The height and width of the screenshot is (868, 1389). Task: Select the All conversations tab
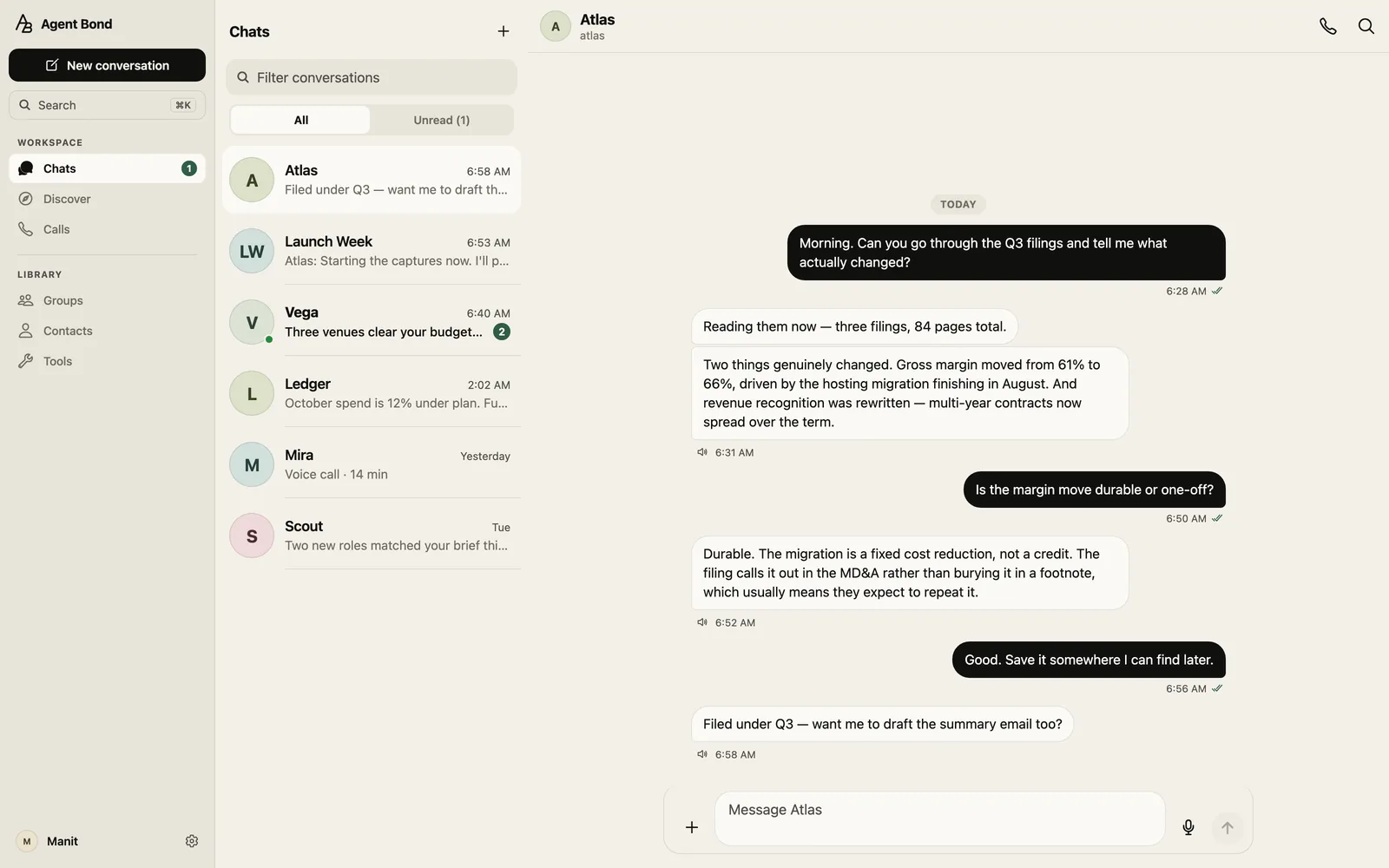300,120
